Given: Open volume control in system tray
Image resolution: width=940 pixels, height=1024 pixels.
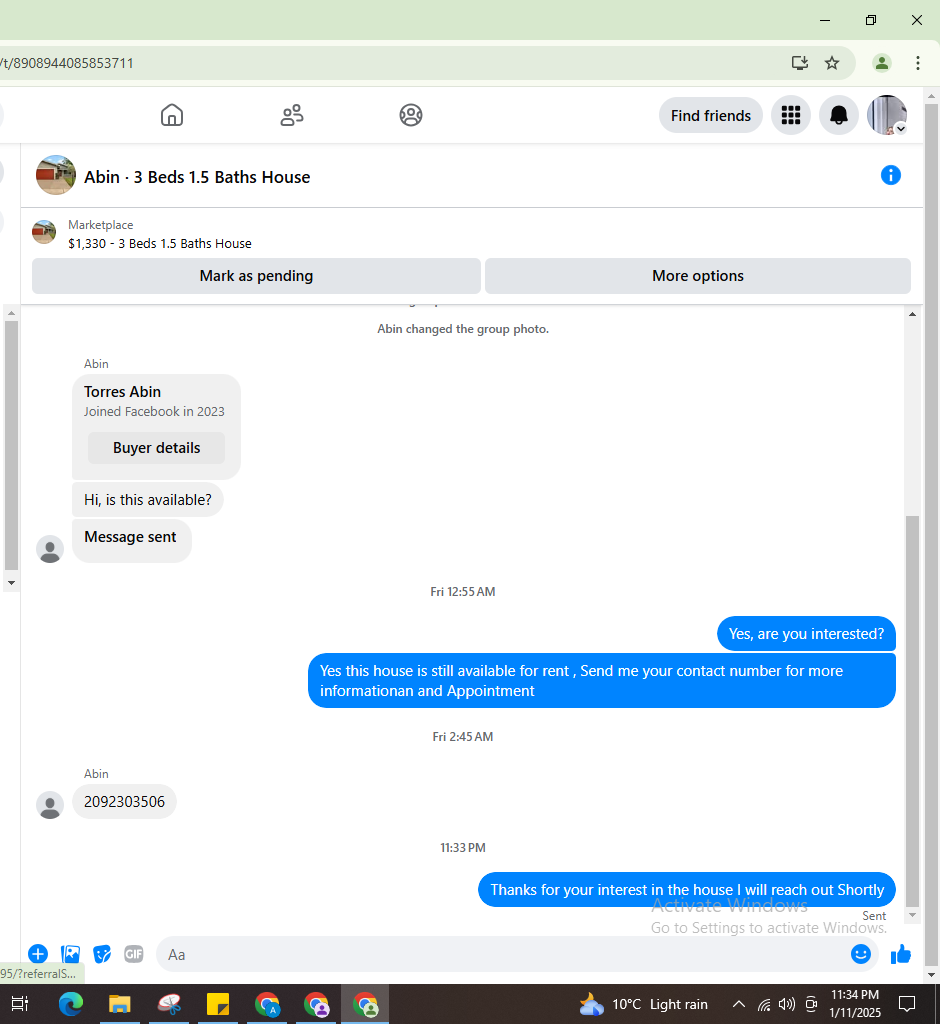Looking at the screenshot, I should 787,1004.
